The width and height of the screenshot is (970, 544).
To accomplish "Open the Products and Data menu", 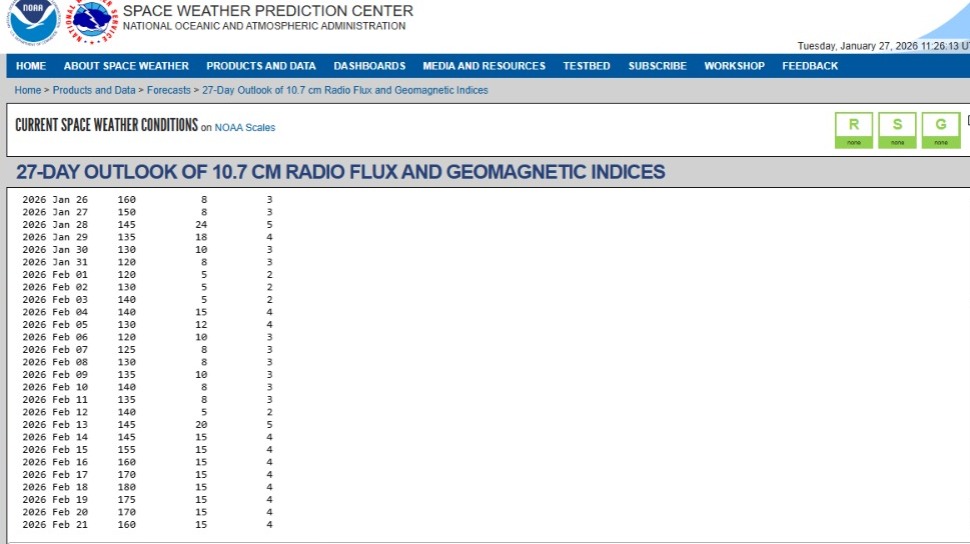I will (261, 66).
